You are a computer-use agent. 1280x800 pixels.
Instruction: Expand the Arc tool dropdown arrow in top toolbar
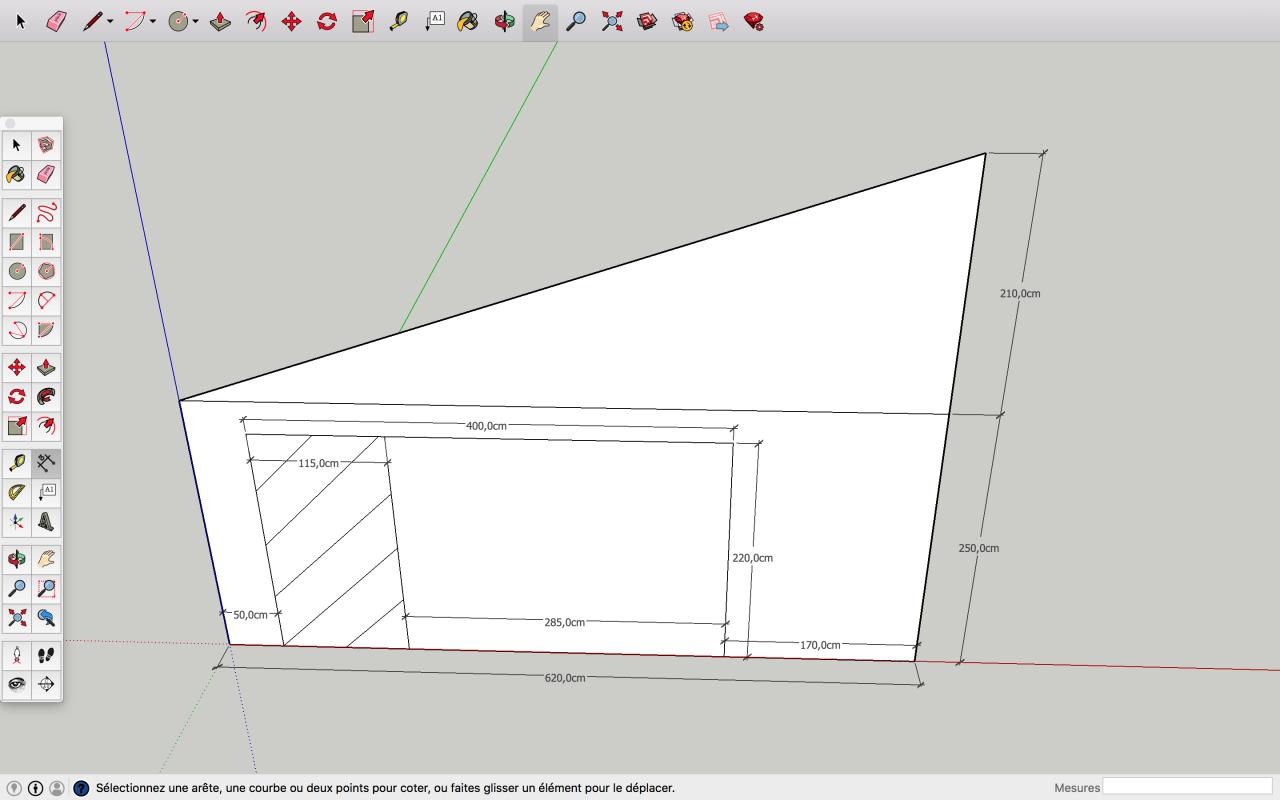point(153,21)
